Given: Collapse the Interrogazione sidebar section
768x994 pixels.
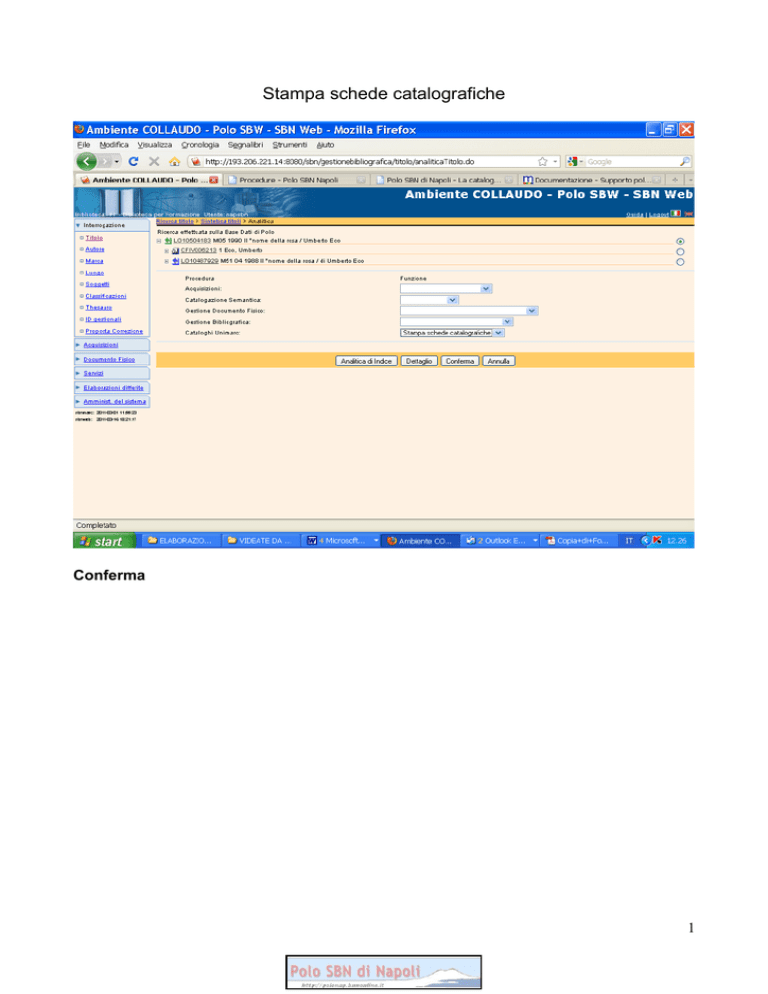Looking at the screenshot, I should click(x=78, y=225).
